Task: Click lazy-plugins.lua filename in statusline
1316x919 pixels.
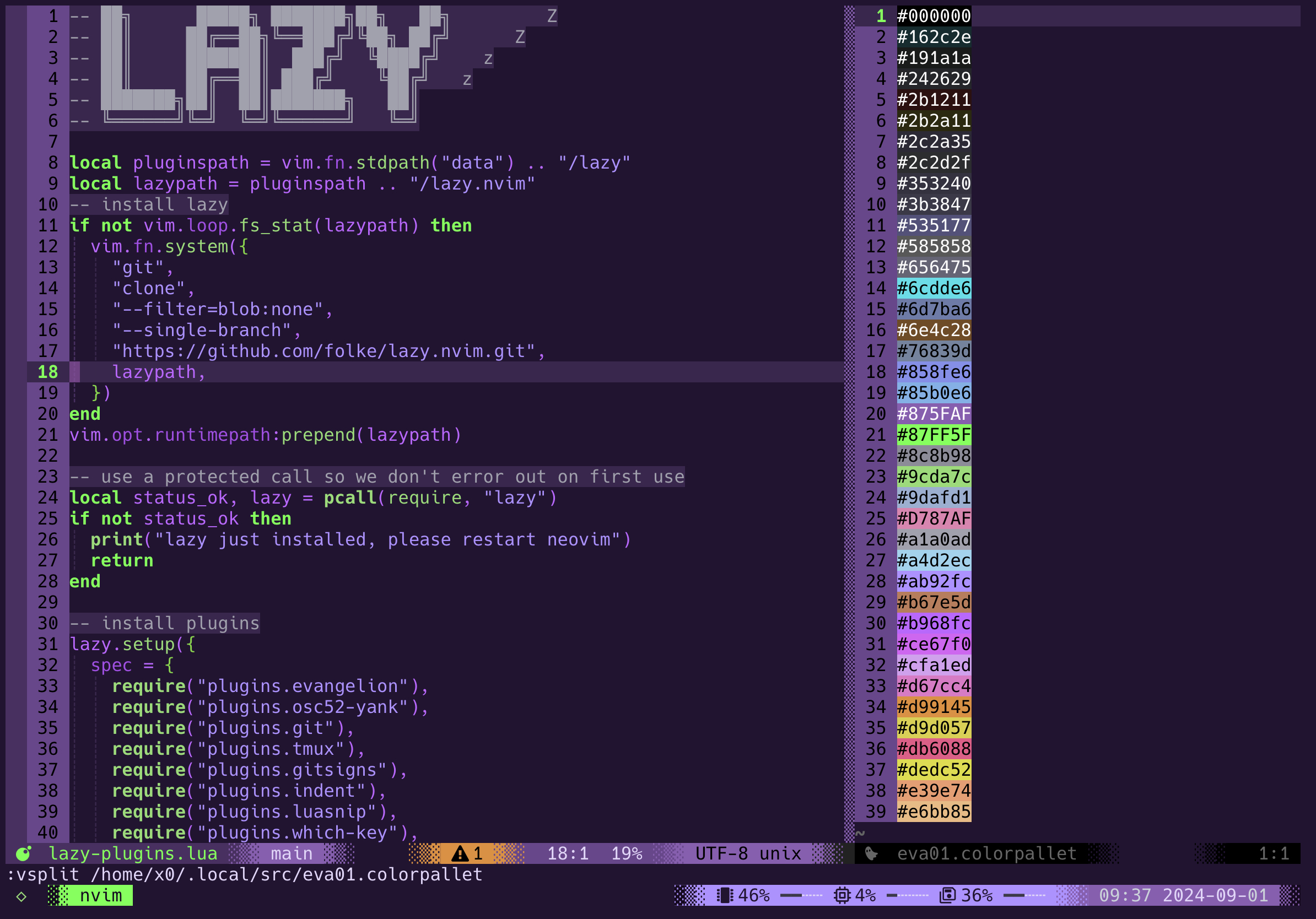Action: 133,853
